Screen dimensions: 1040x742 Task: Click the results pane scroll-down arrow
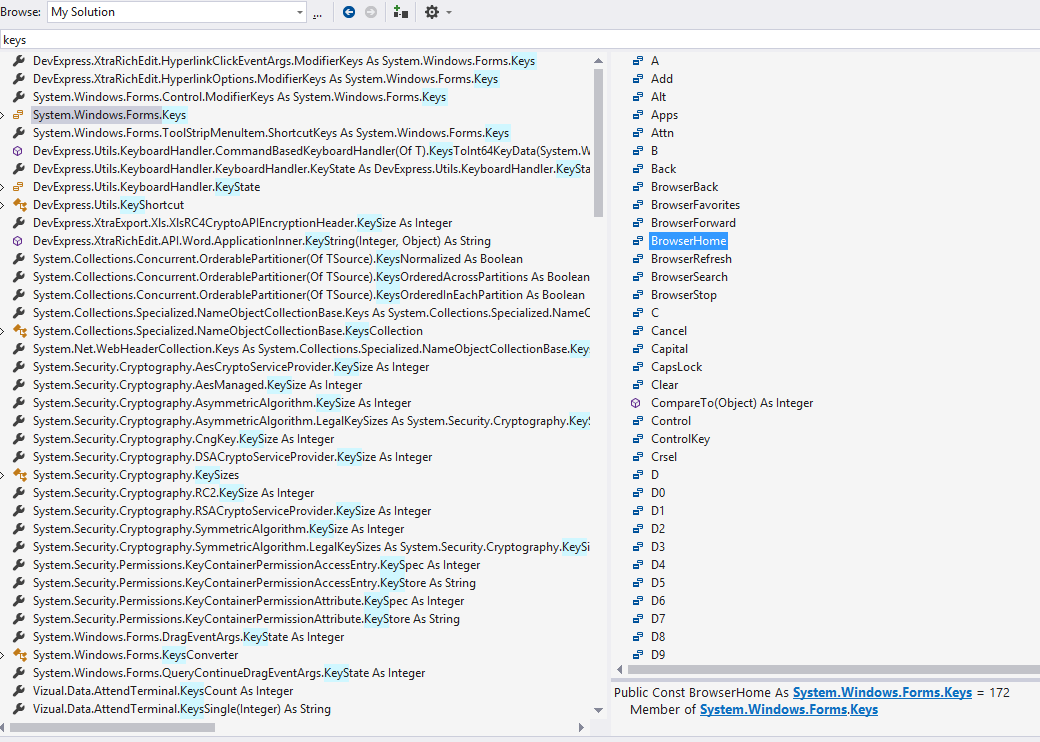[598, 710]
